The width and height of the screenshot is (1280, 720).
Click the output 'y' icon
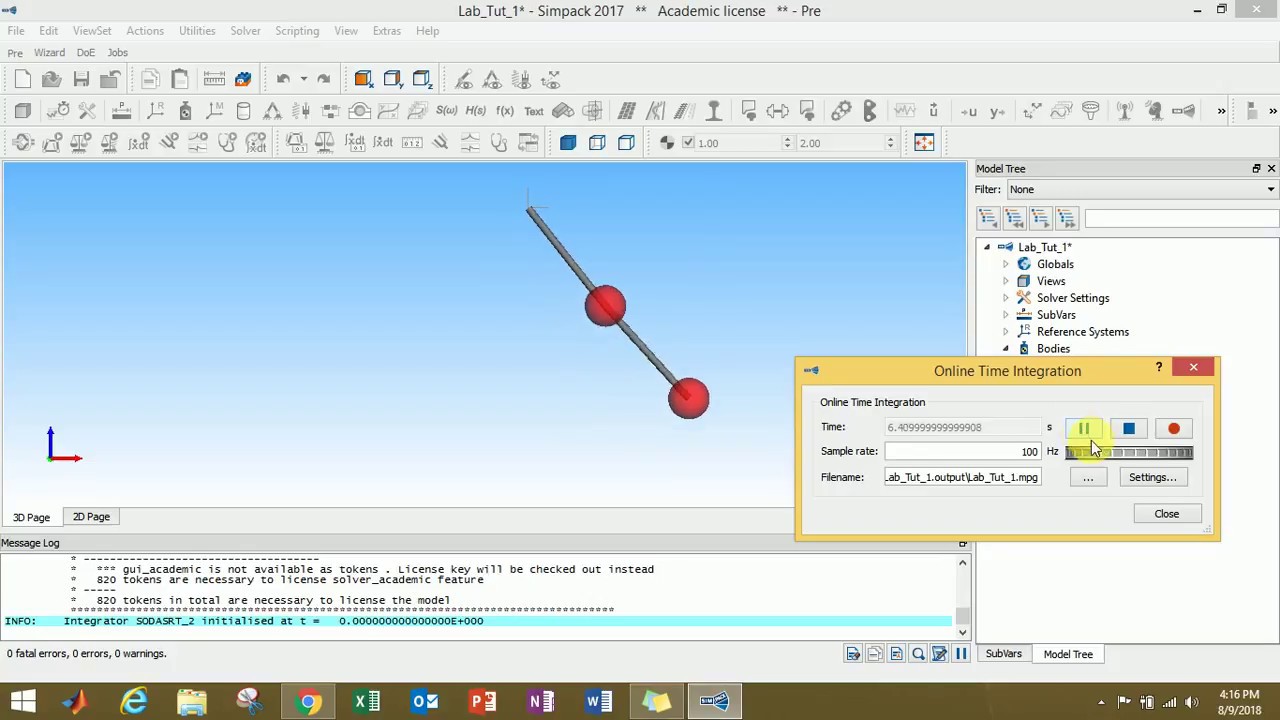tap(997, 111)
